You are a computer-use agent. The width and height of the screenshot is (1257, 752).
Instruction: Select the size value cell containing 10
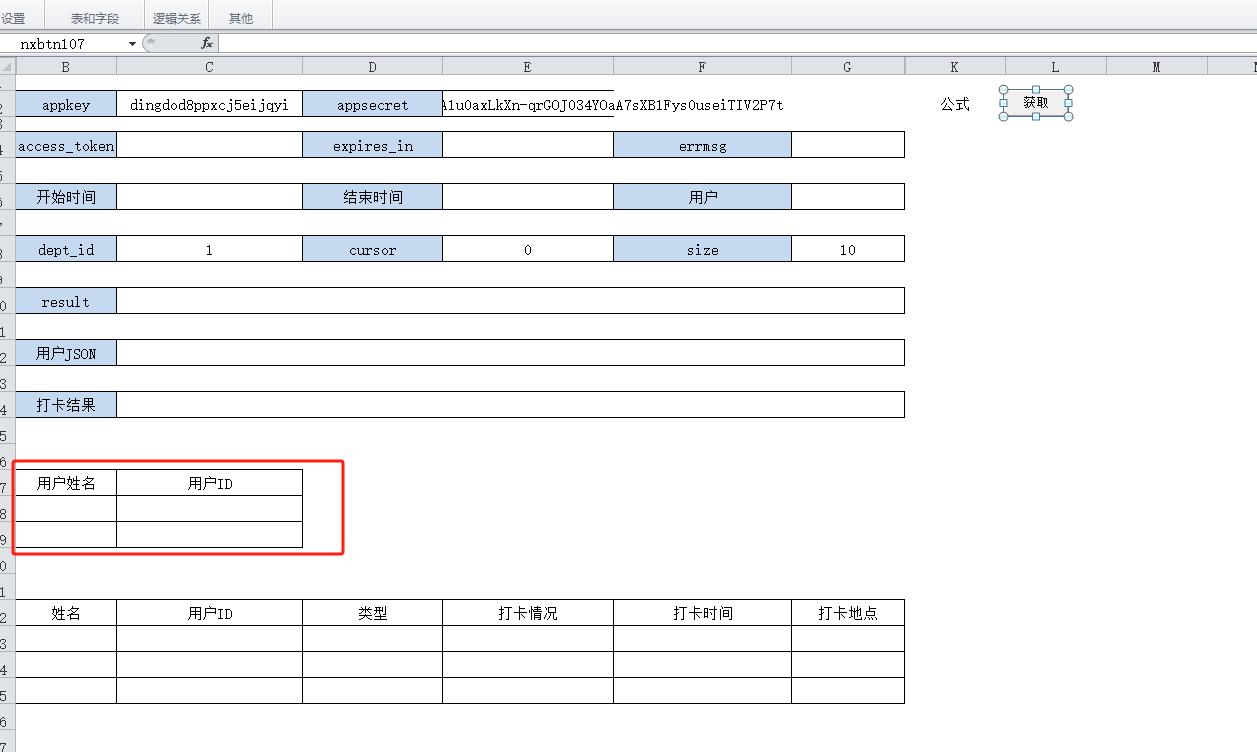[x=847, y=250]
